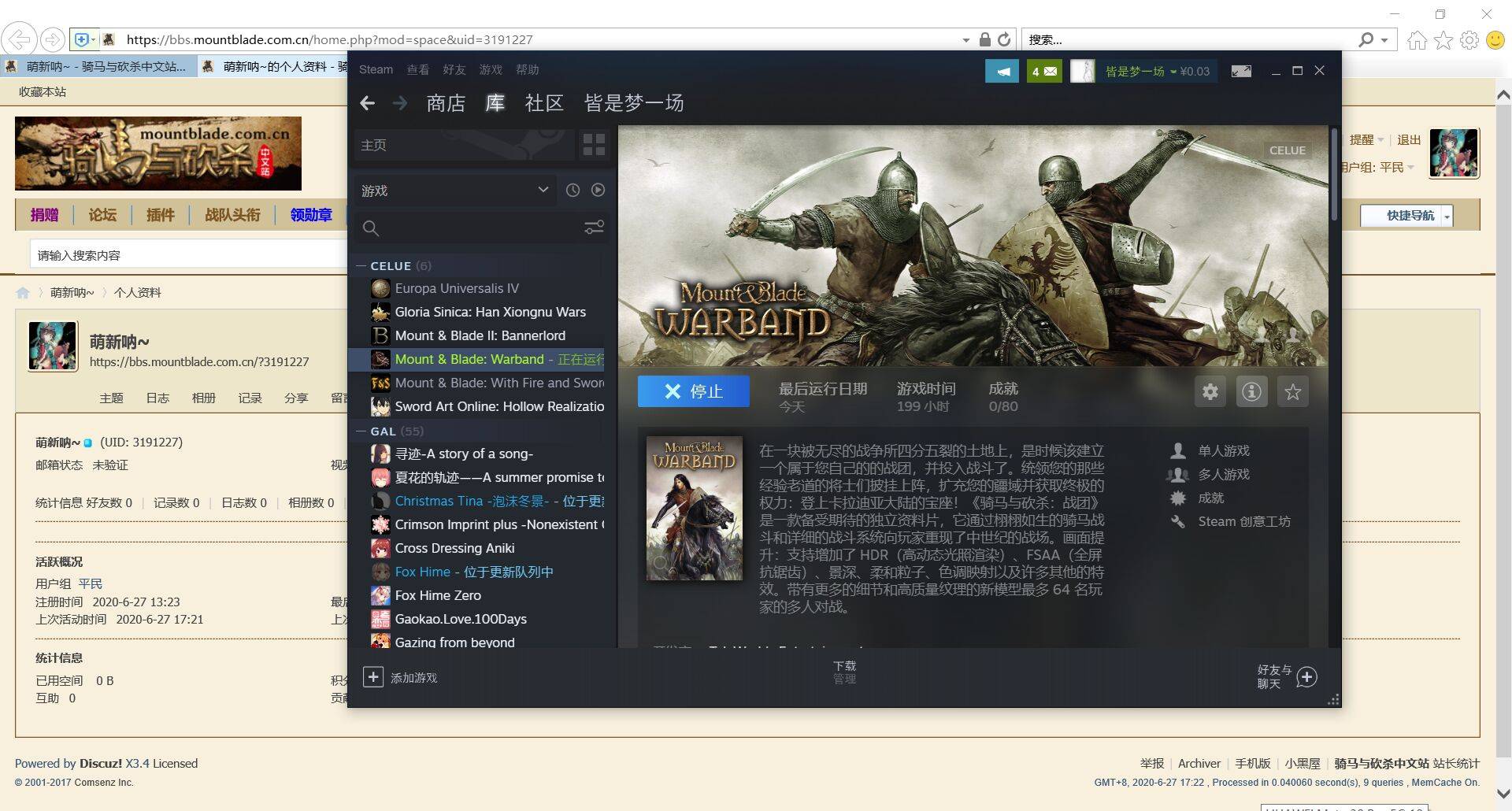The height and width of the screenshot is (811, 1512).
Task: Favorite Warband with the star icon
Action: coord(1292,391)
